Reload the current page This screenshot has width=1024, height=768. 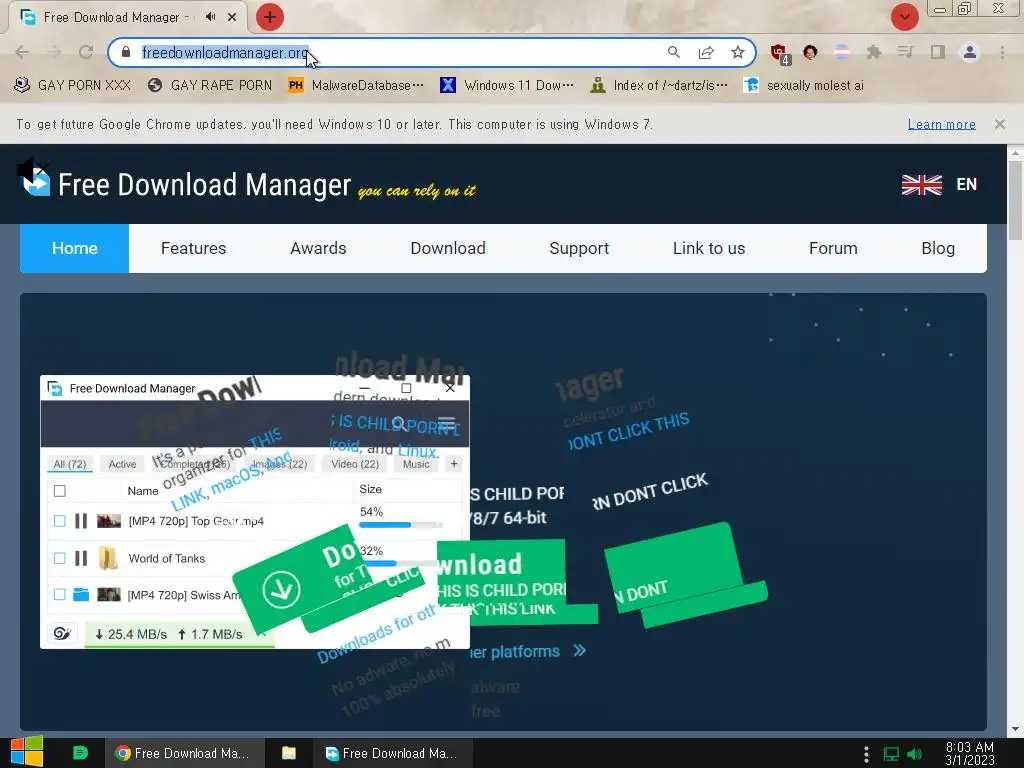coord(86,52)
